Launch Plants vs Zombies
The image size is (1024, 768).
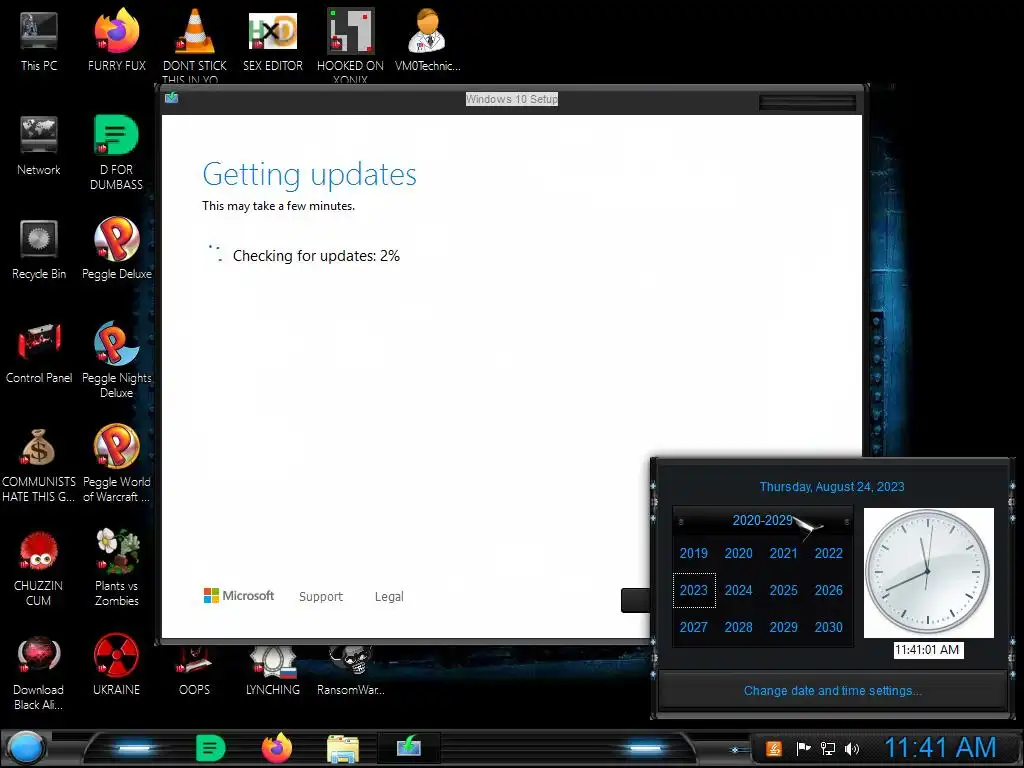point(116,568)
